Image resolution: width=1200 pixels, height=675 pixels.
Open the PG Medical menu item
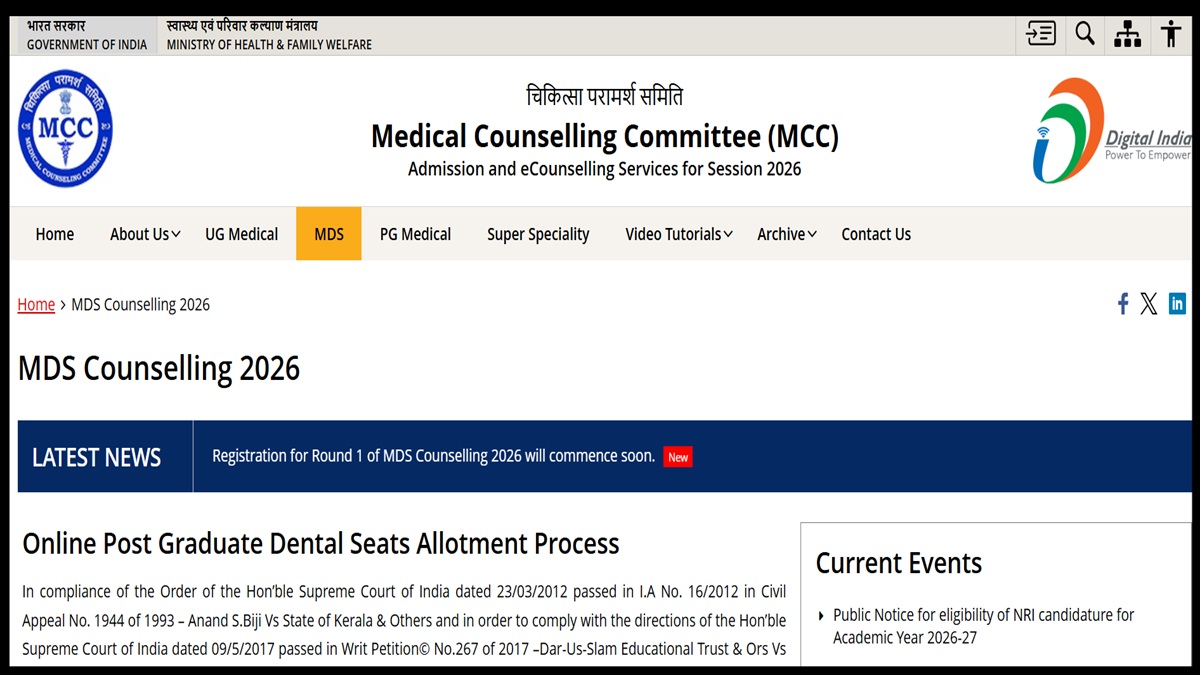pyautogui.click(x=415, y=234)
